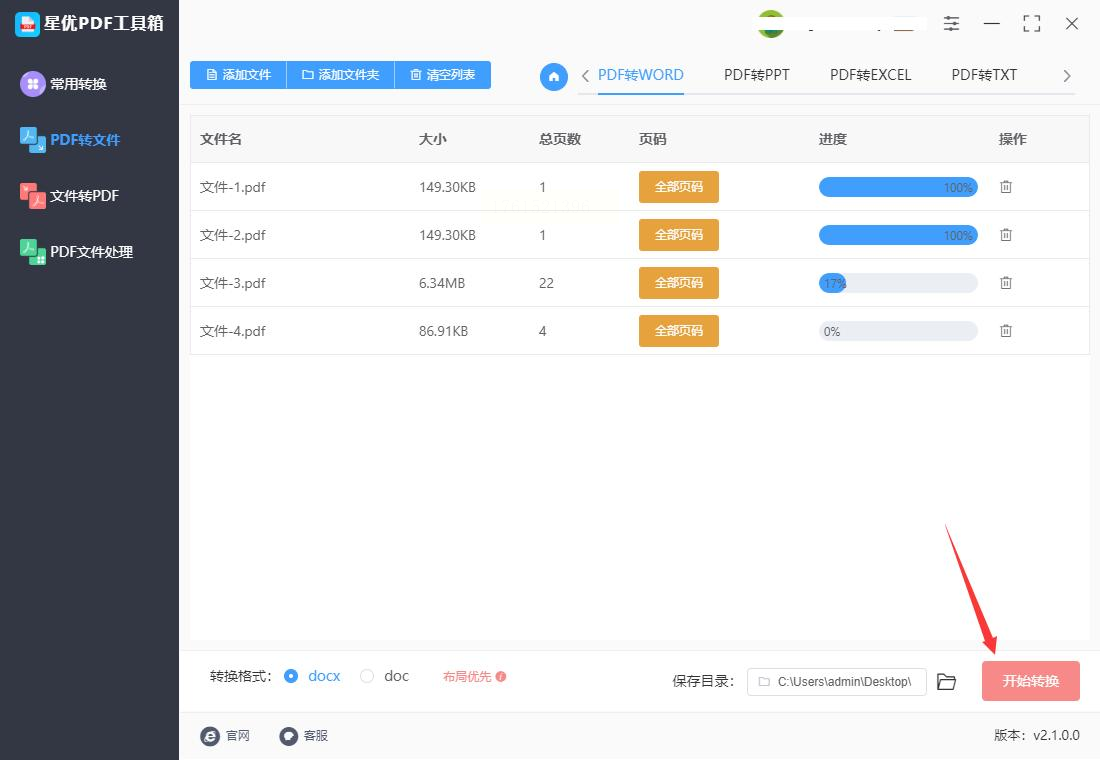Switch to the PDF转TXT tab
Image resolution: width=1100 pixels, height=760 pixels.
coord(984,75)
